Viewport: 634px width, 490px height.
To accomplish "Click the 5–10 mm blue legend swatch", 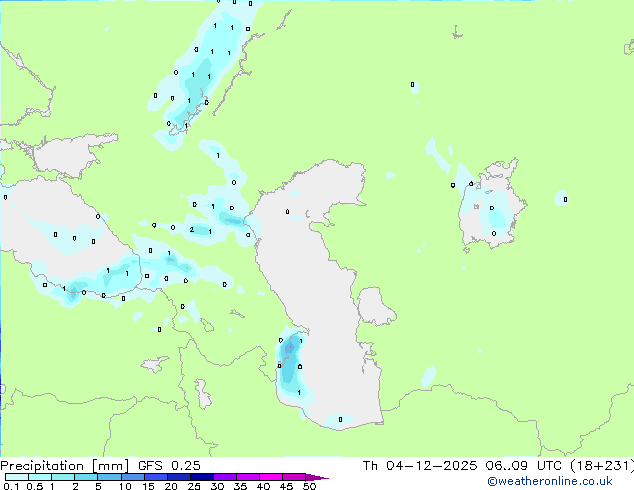I will point(110,477).
